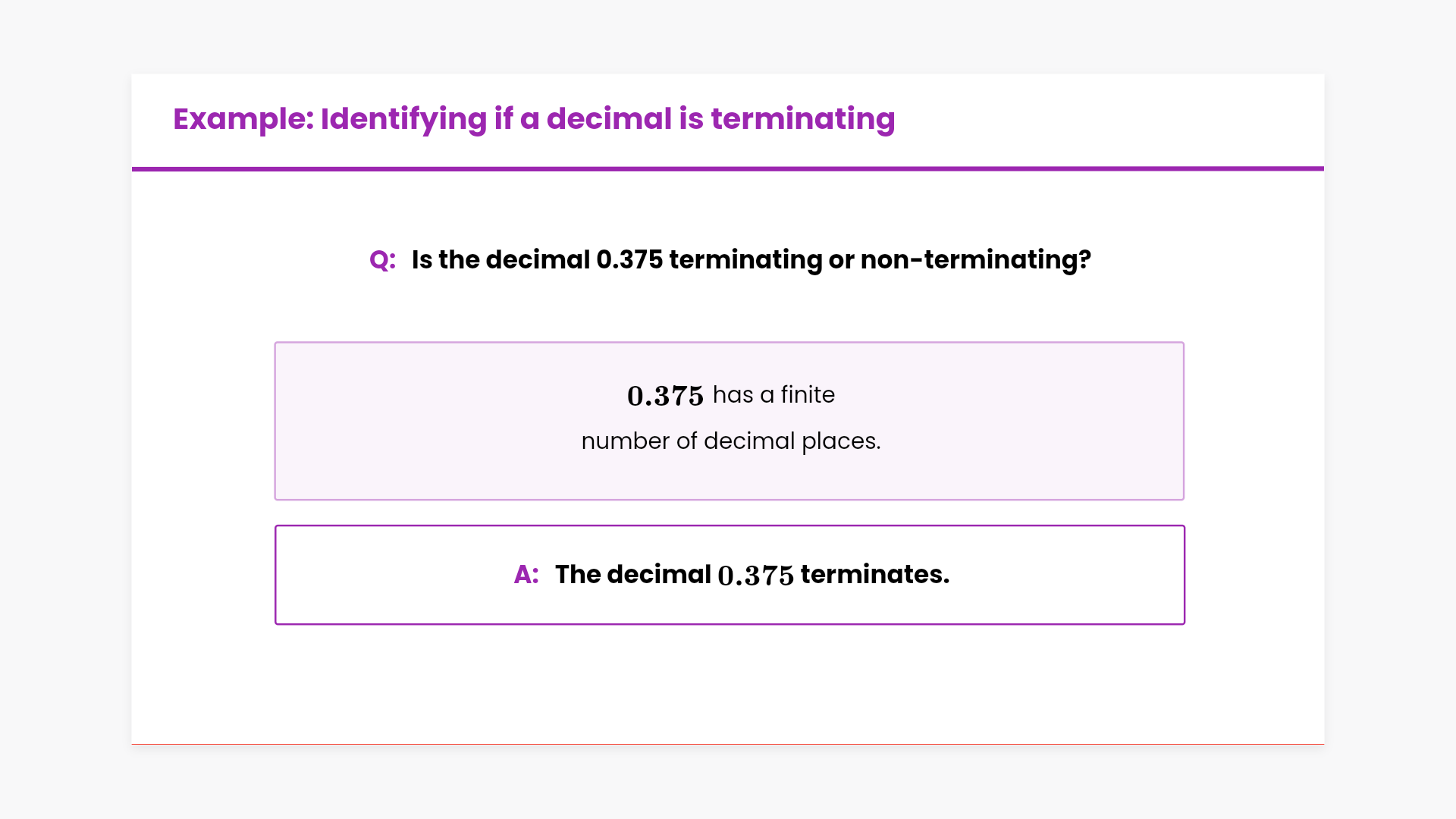Image resolution: width=1456 pixels, height=819 pixels.
Task: Click the question text about decimal 0.375
Action: click(751, 260)
